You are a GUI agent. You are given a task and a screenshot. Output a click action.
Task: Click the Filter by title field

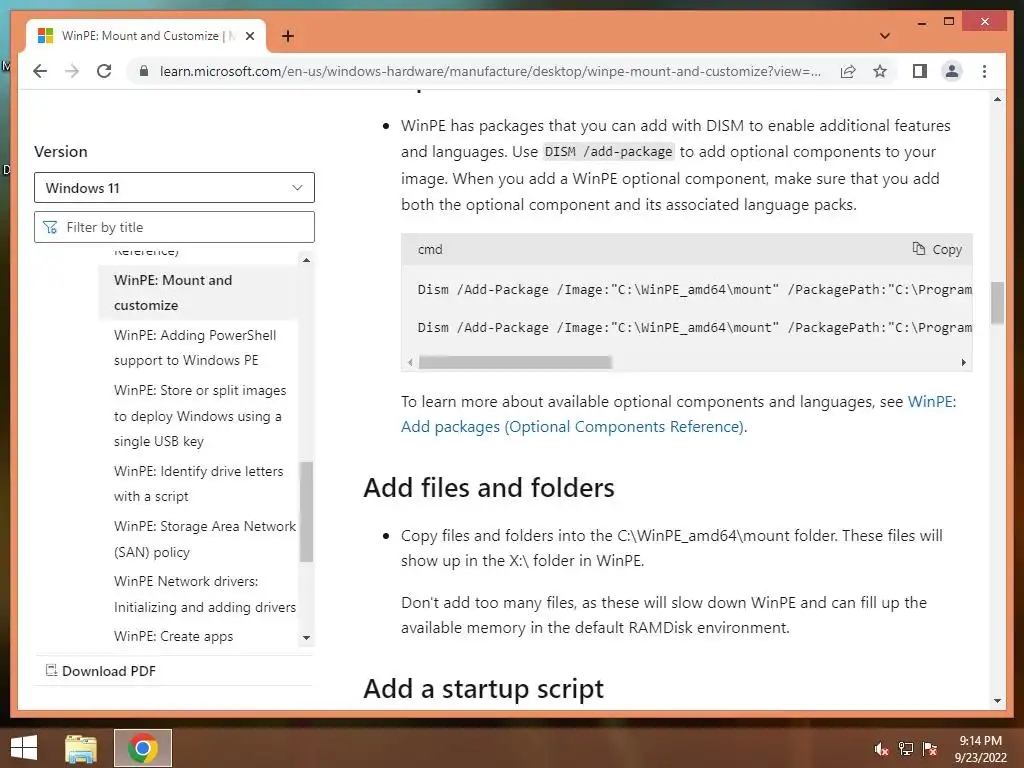[174, 227]
